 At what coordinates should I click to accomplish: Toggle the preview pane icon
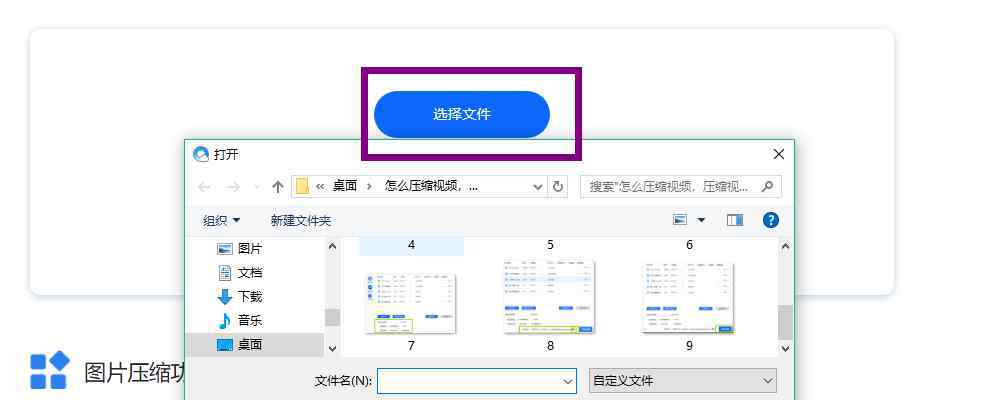735,220
